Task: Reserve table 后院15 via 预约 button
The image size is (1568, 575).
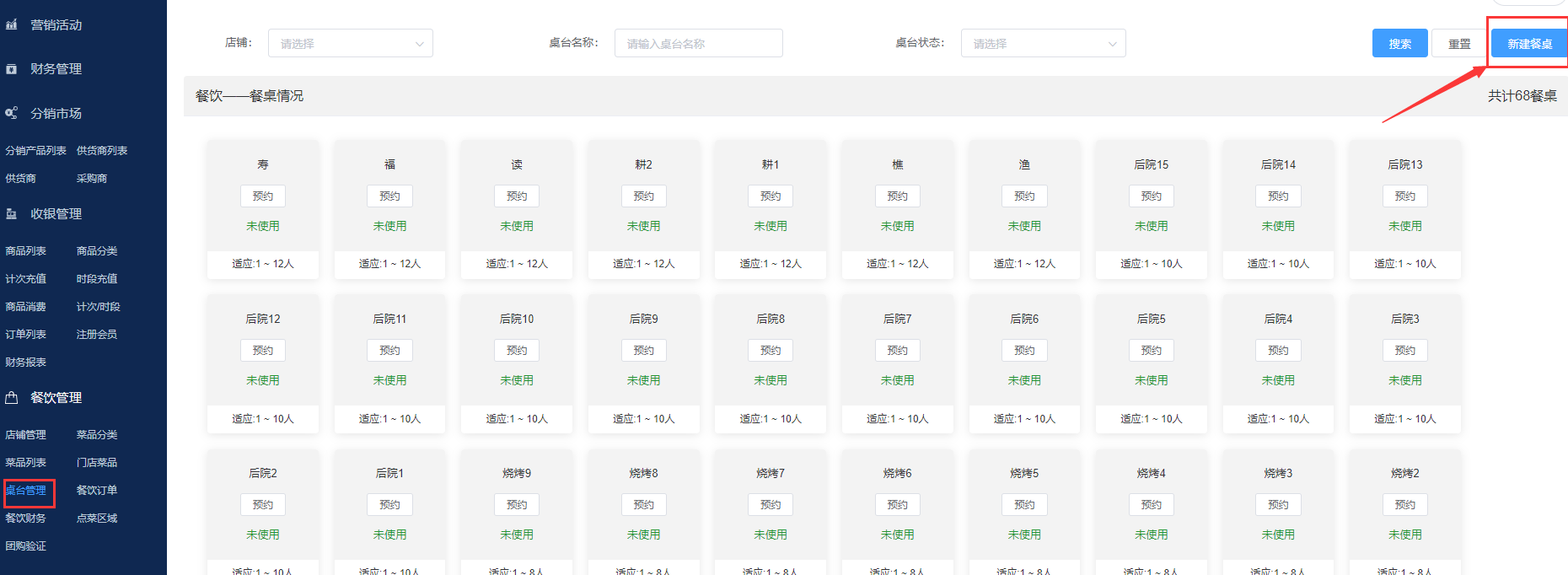Action: pos(1151,196)
